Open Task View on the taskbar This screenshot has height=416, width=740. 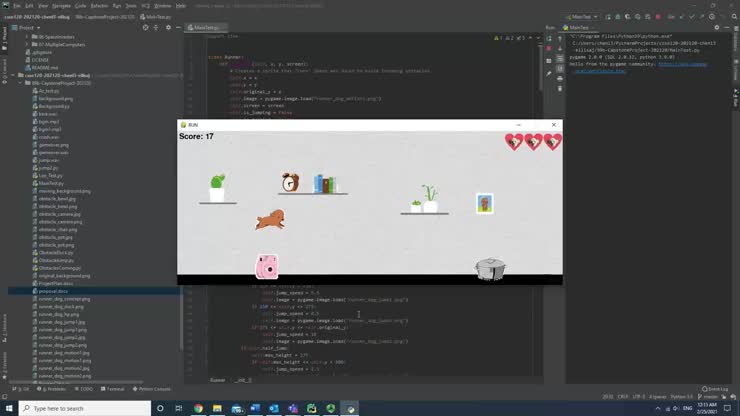click(x=179, y=408)
